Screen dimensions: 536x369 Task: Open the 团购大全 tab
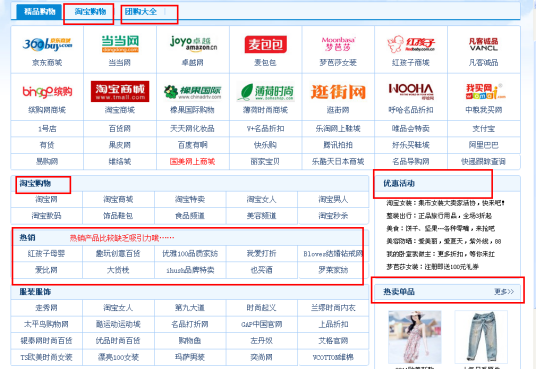[140, 12]
